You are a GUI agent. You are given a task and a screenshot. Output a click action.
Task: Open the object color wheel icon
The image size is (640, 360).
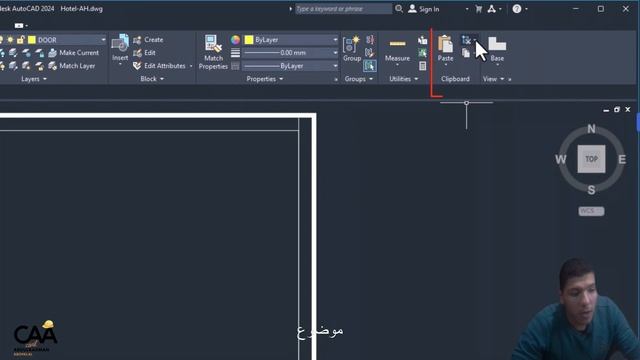point(236,40)
